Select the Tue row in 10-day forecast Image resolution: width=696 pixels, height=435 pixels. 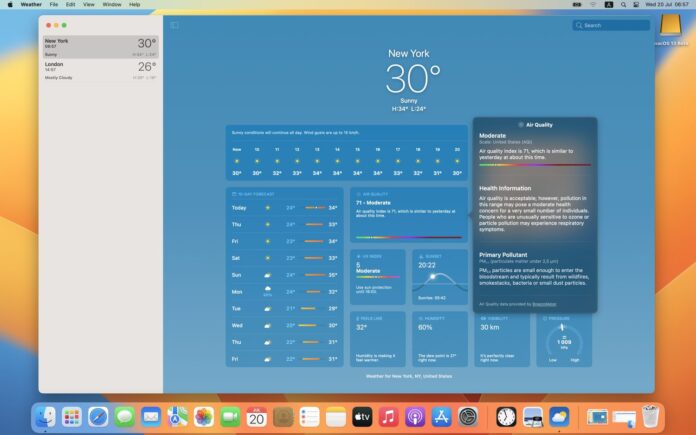[285, 308]
